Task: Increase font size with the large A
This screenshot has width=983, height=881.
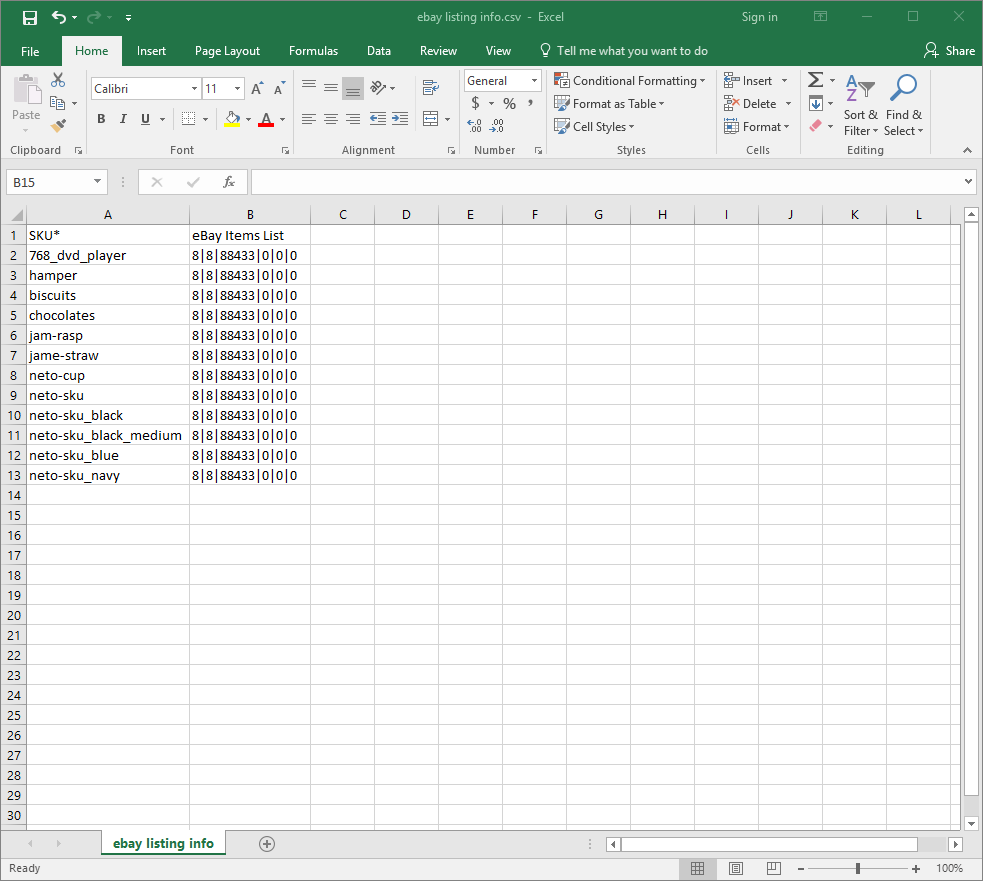Action: tap(257, 88)
